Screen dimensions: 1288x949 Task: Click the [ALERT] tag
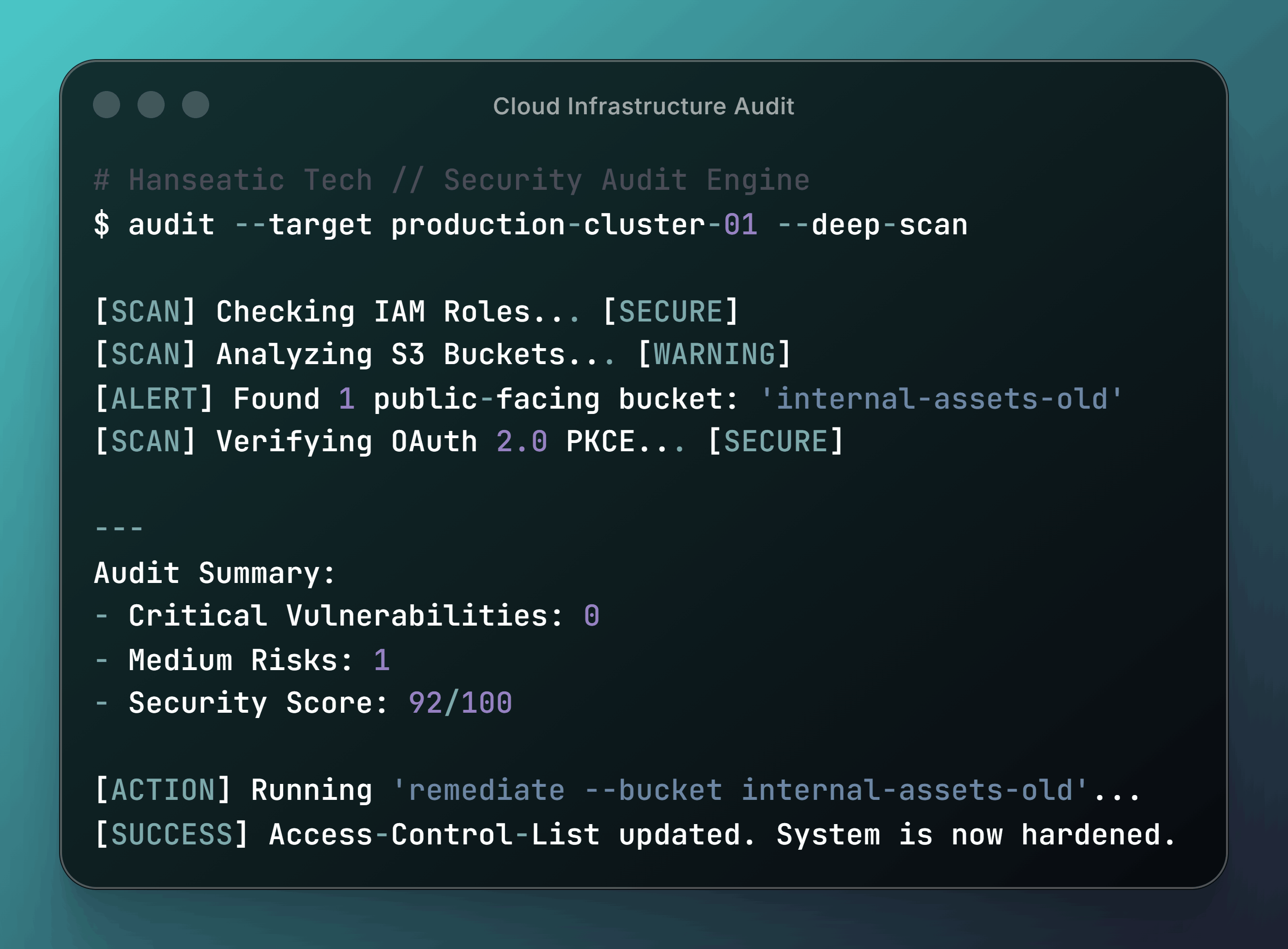[x=154, y=398]
